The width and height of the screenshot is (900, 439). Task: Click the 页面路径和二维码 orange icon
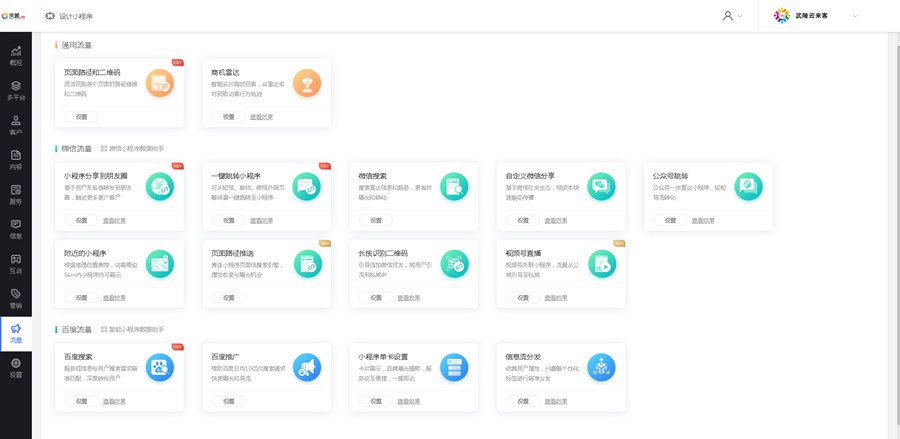160,83
